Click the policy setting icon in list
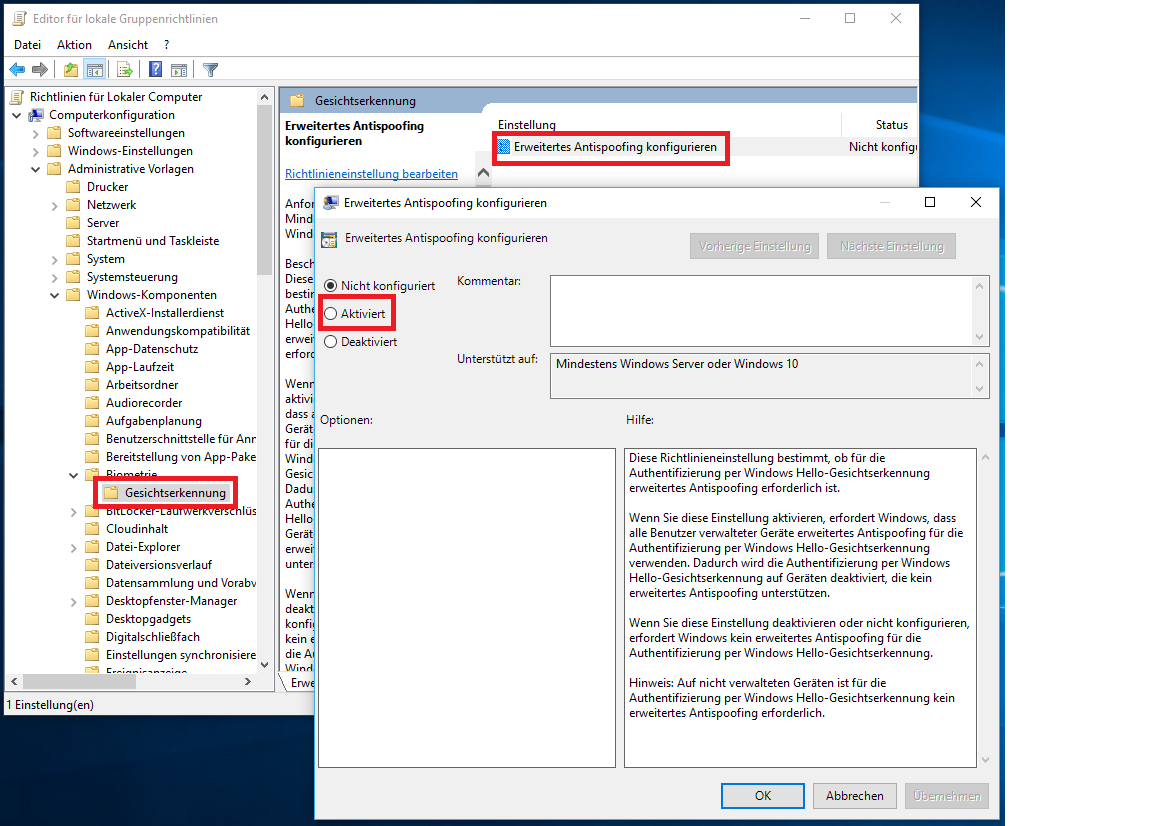Viewport: 1152px width, 826px height. (504, 147)
